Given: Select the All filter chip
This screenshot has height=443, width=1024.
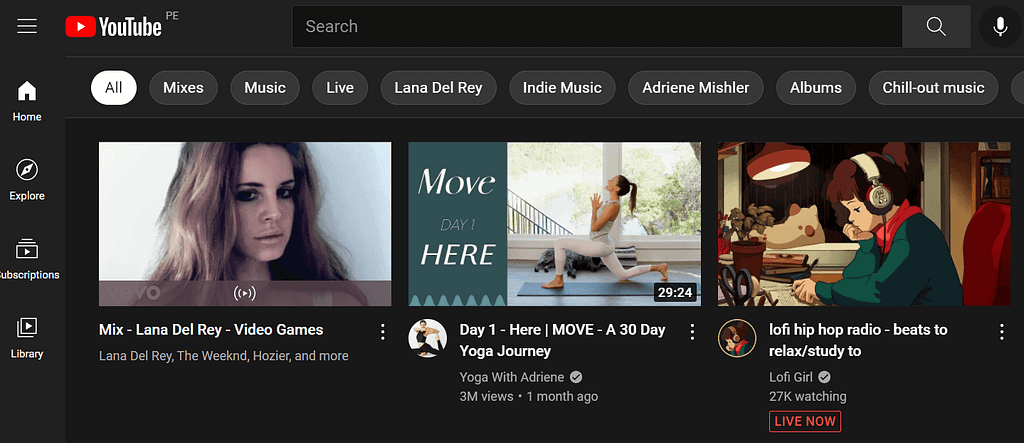Looking at the screenshot, I should [x=114, y=88].
